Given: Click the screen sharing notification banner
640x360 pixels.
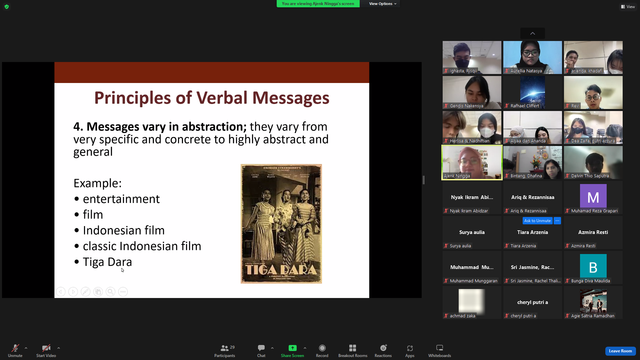Looking at the screenshot, I should (318, 4).
